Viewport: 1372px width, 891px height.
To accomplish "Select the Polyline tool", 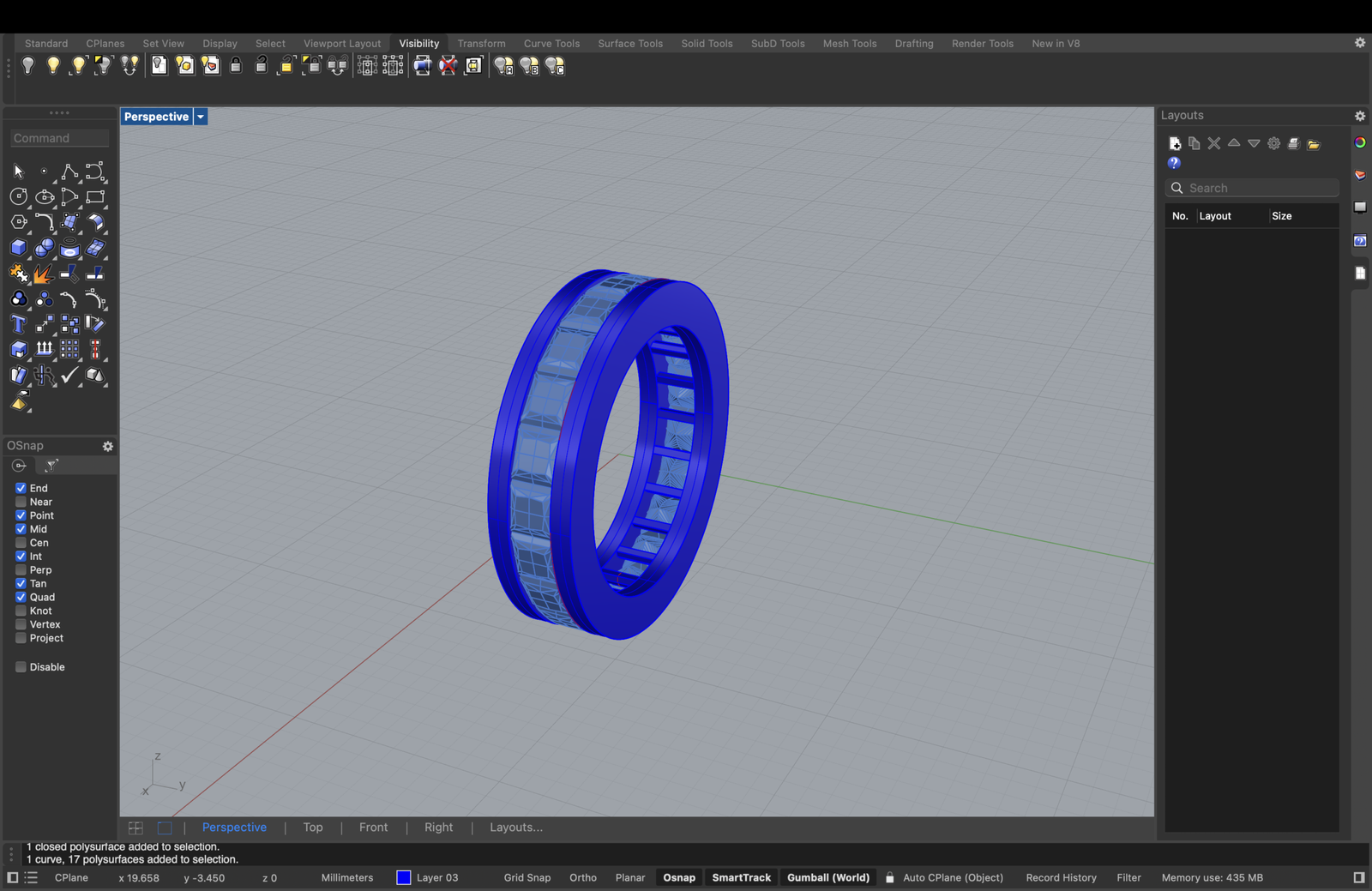I will [x=69, y=172].
